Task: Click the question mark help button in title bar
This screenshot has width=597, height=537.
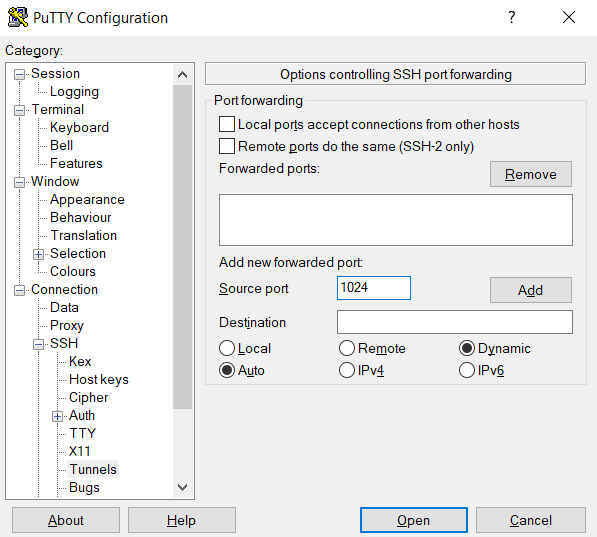Action: 512,17
